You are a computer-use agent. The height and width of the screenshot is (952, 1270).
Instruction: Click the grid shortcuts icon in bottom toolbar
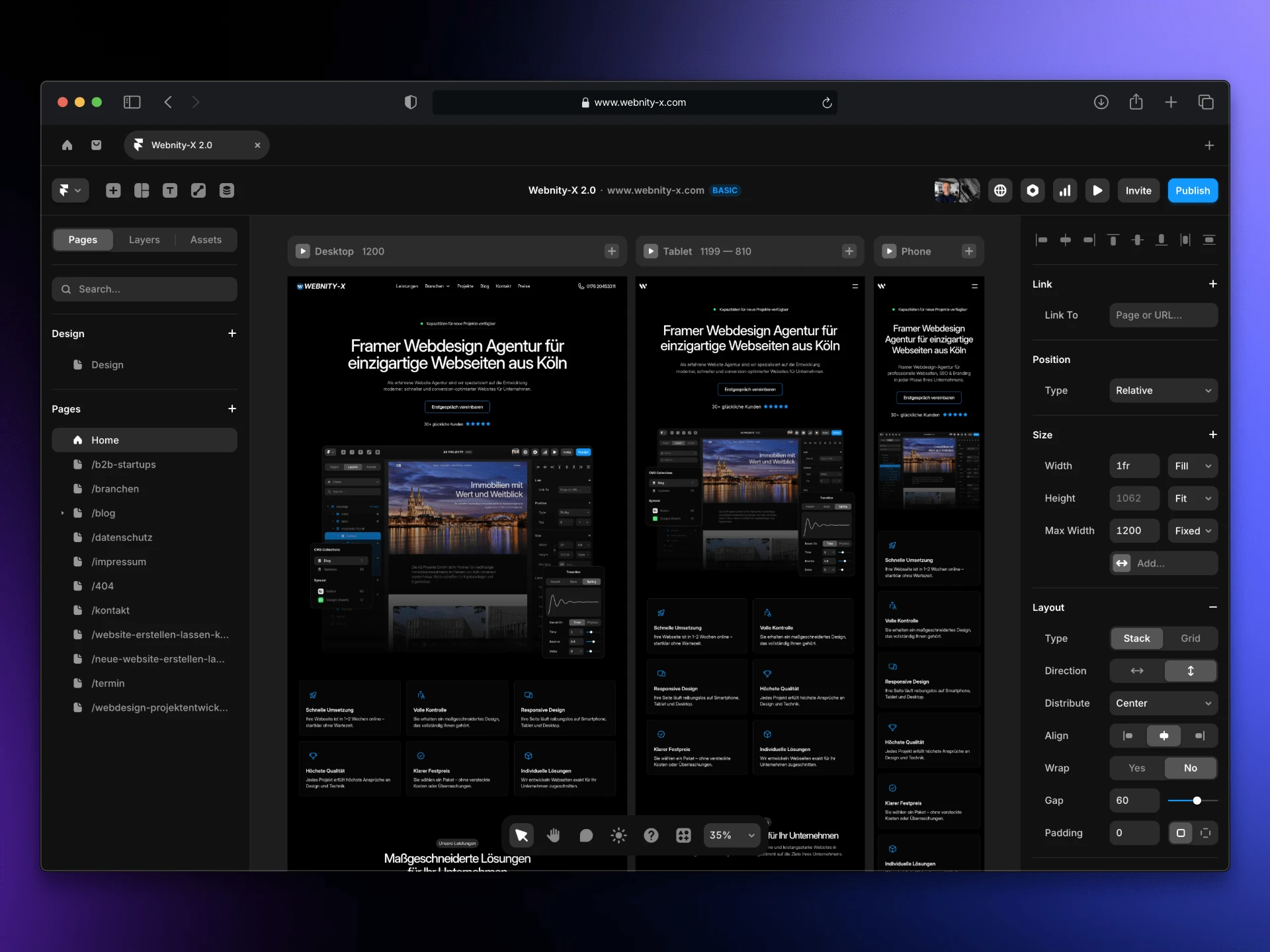[683, 836]
